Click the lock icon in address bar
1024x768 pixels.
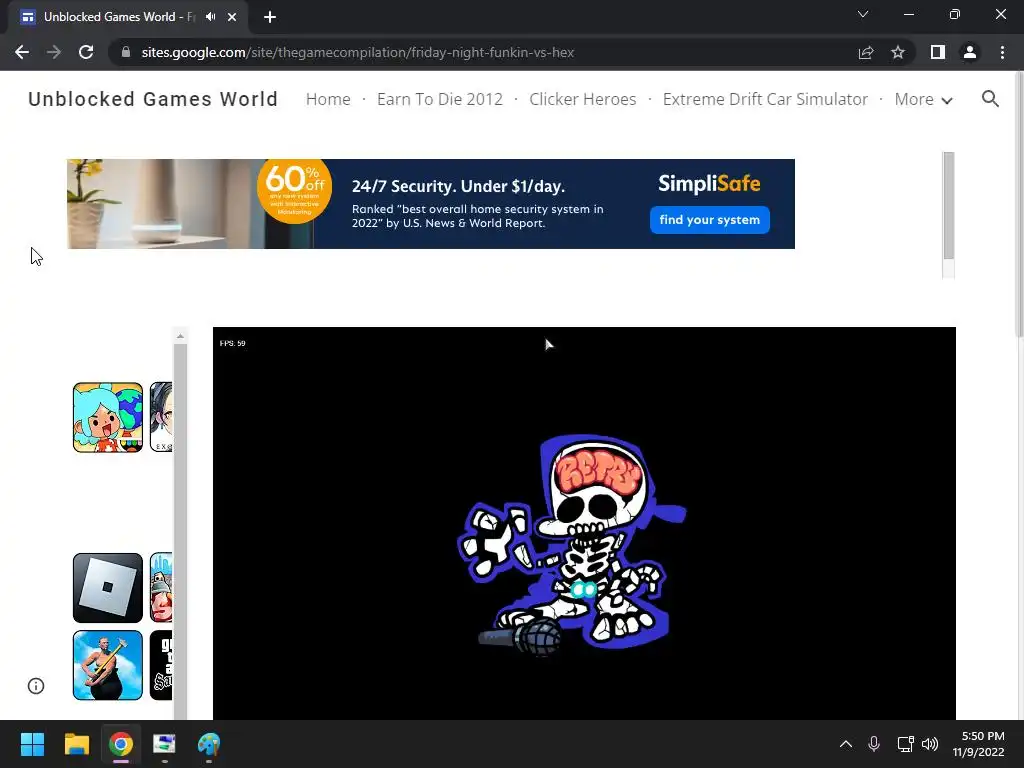click(126, 52)
